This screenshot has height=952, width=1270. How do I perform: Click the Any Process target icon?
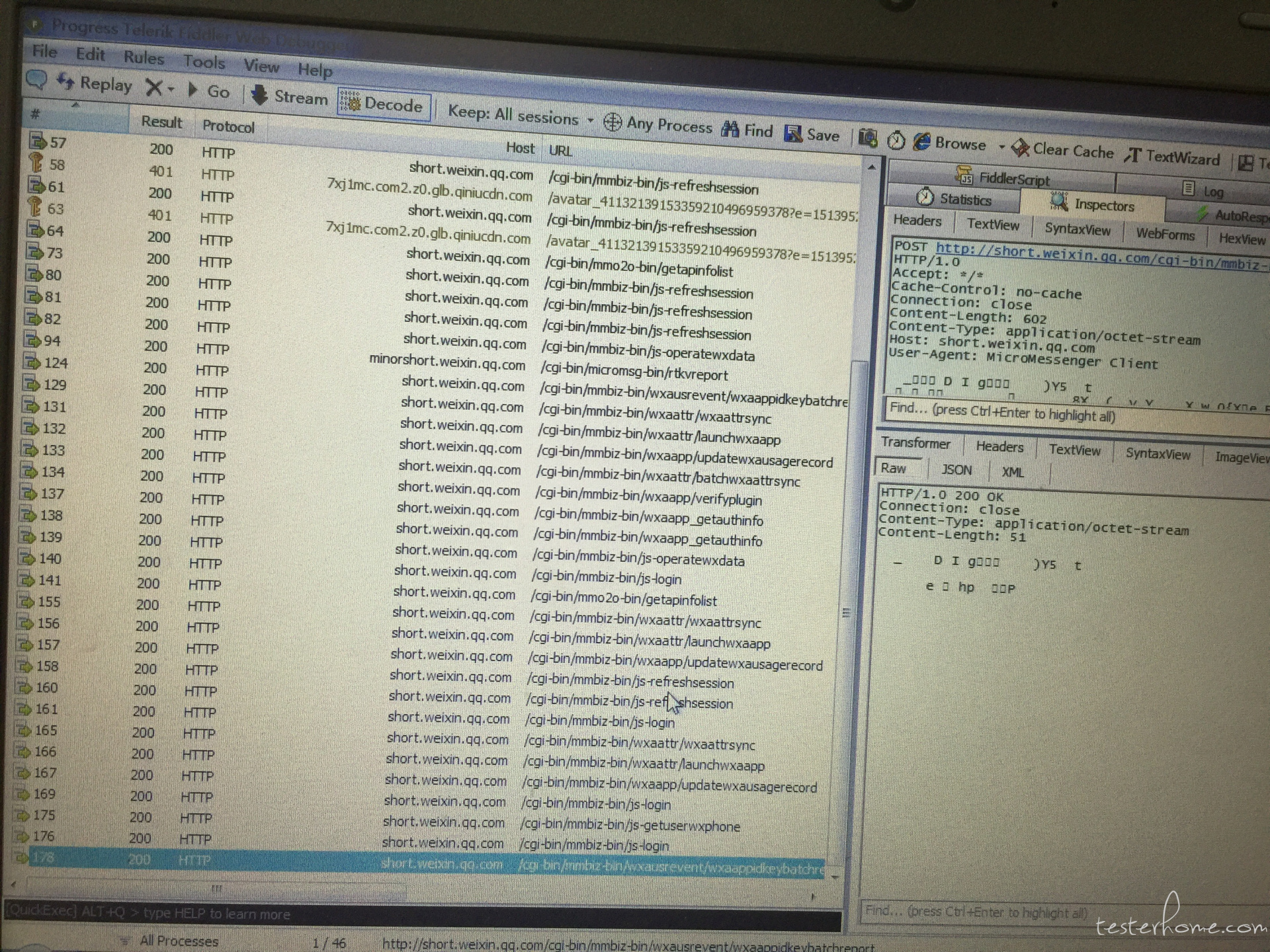coord(613,122)
